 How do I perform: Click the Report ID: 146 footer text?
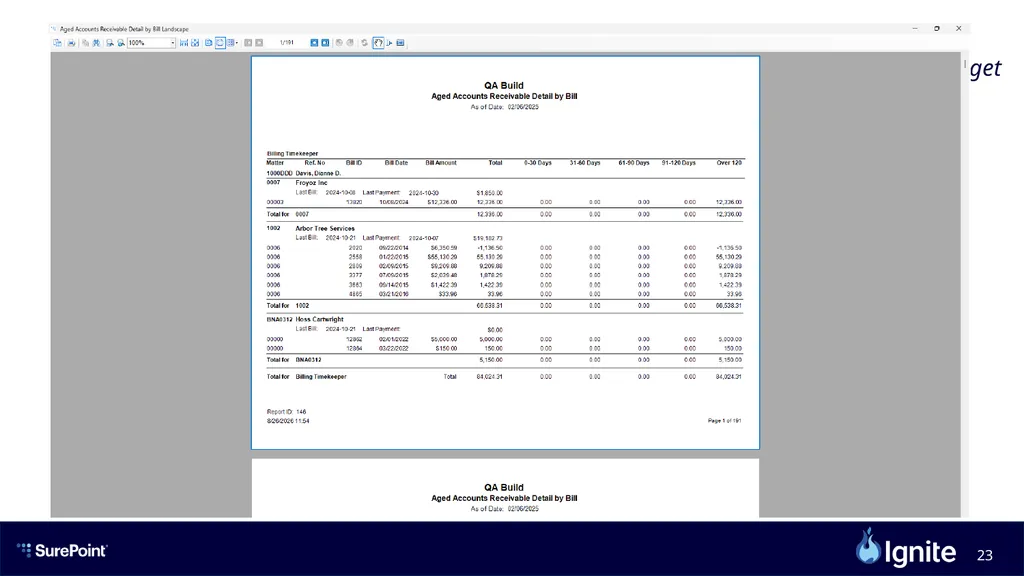coord(287,412)
